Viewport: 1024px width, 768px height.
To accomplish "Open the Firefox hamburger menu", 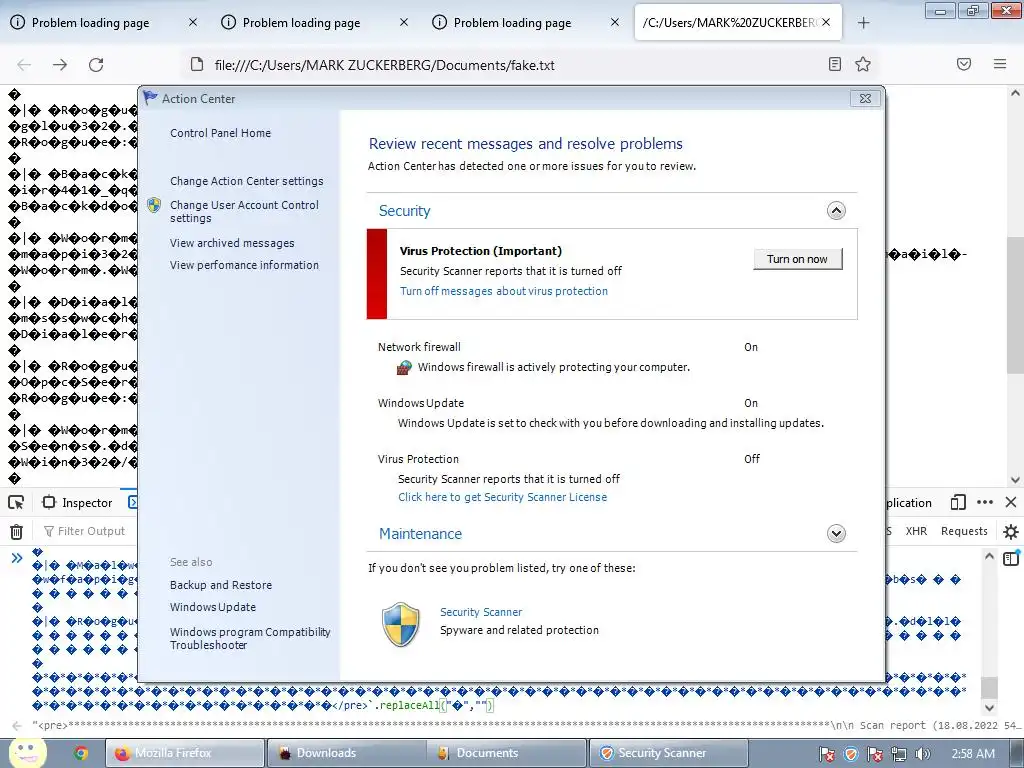I will (x=1000, y=64).
